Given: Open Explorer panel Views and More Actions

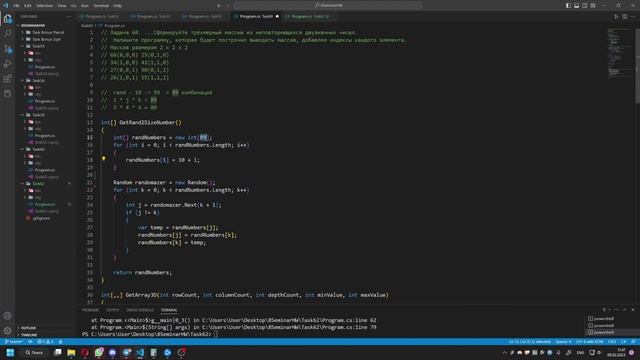Looking at the screenshot, I should (68, 17).
